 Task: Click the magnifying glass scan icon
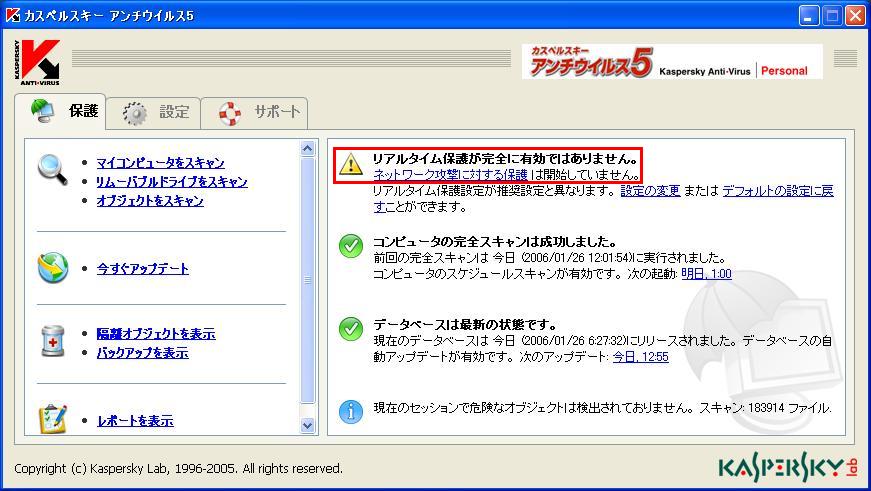pos(52,170)
